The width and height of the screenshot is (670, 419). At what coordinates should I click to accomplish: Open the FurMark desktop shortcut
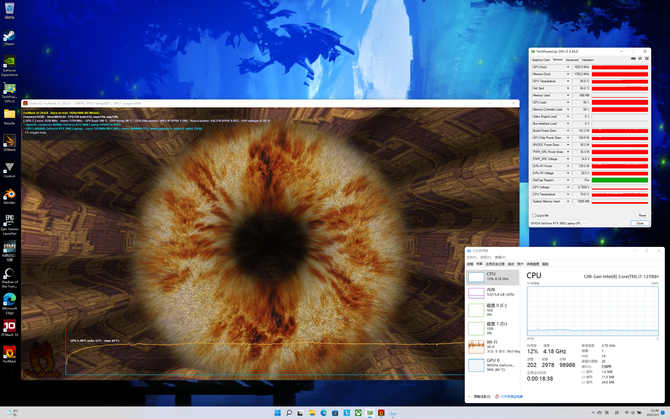(9, 352)
